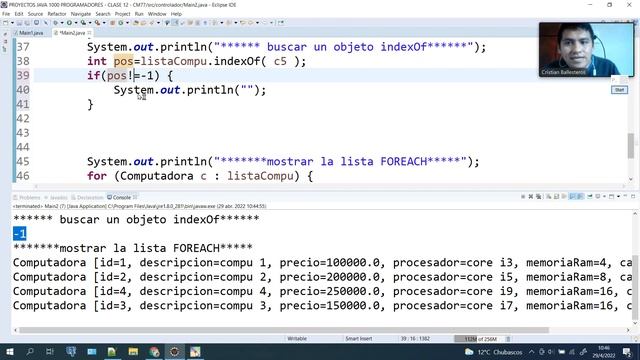Open the Window menu
The height and width of the screenshot is (360, 640).
coord(157,14)
